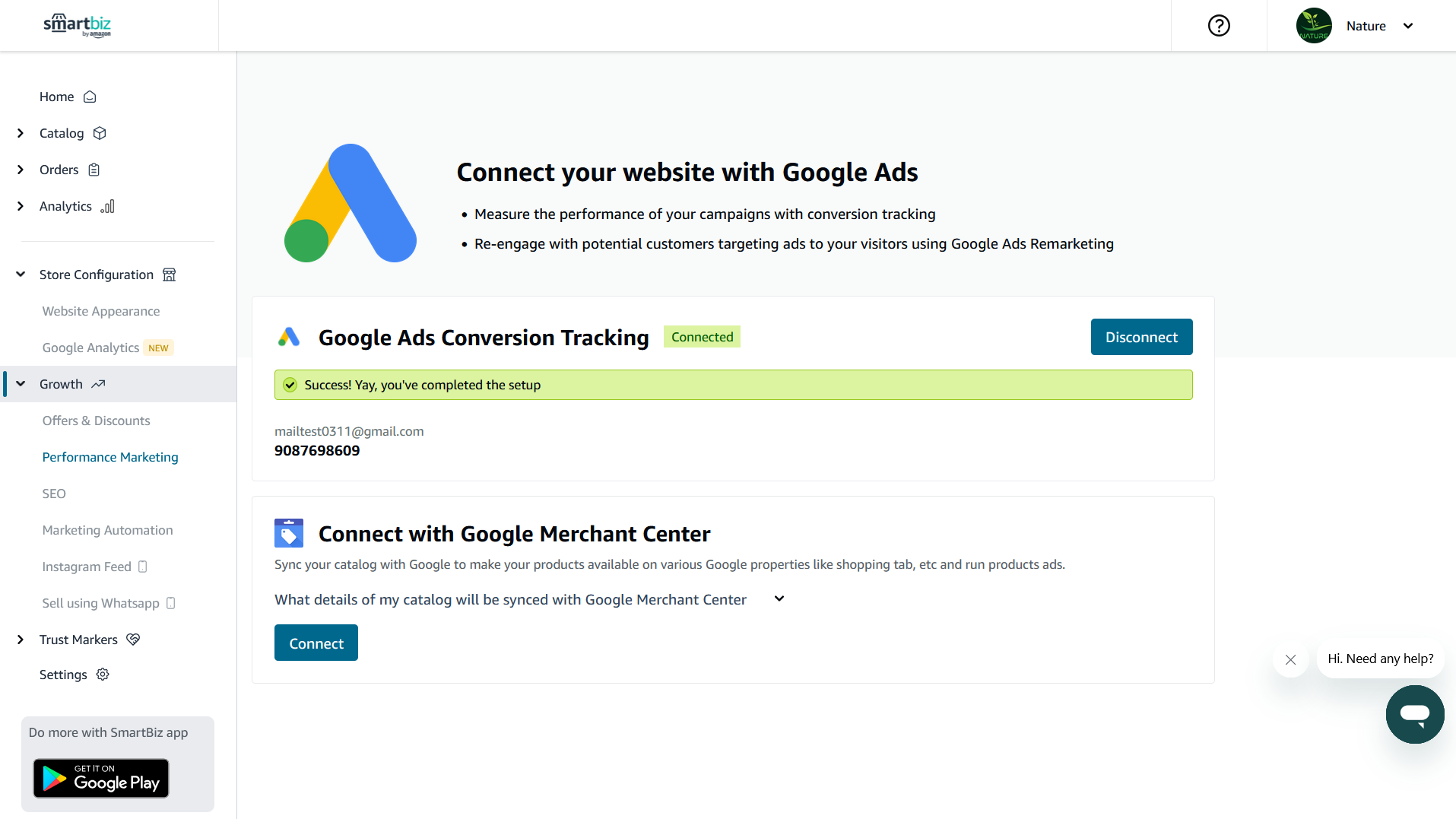Expand the Catalog menu chevron
This screenshot has width=1456, height=819.
(x=21, y=133)
